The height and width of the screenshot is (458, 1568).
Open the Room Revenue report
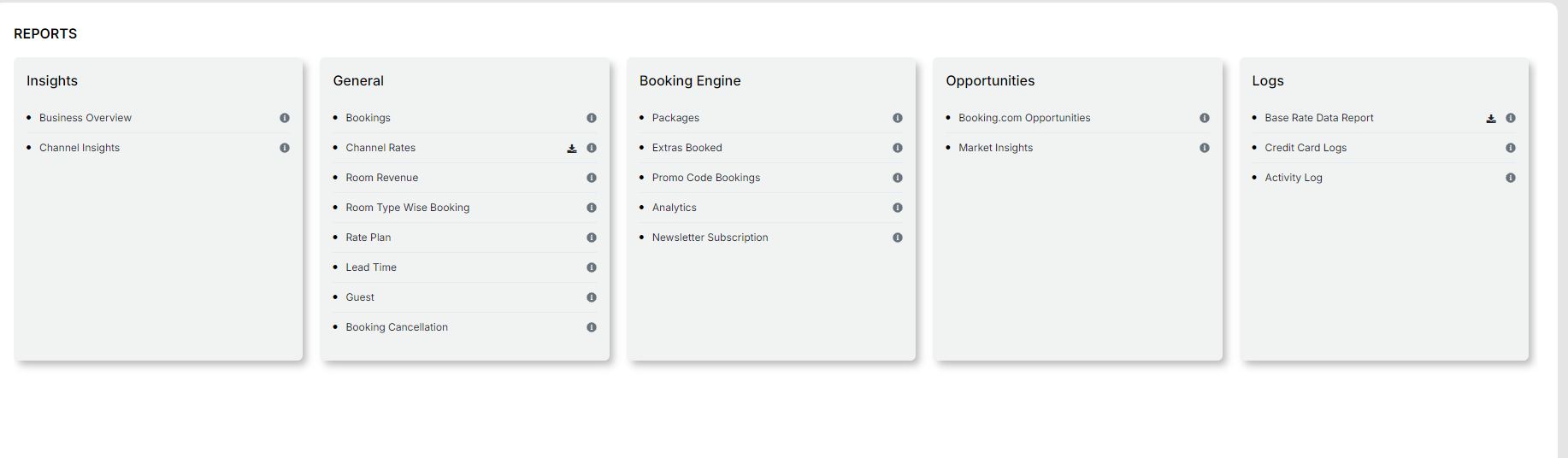(x=382, y=178)
